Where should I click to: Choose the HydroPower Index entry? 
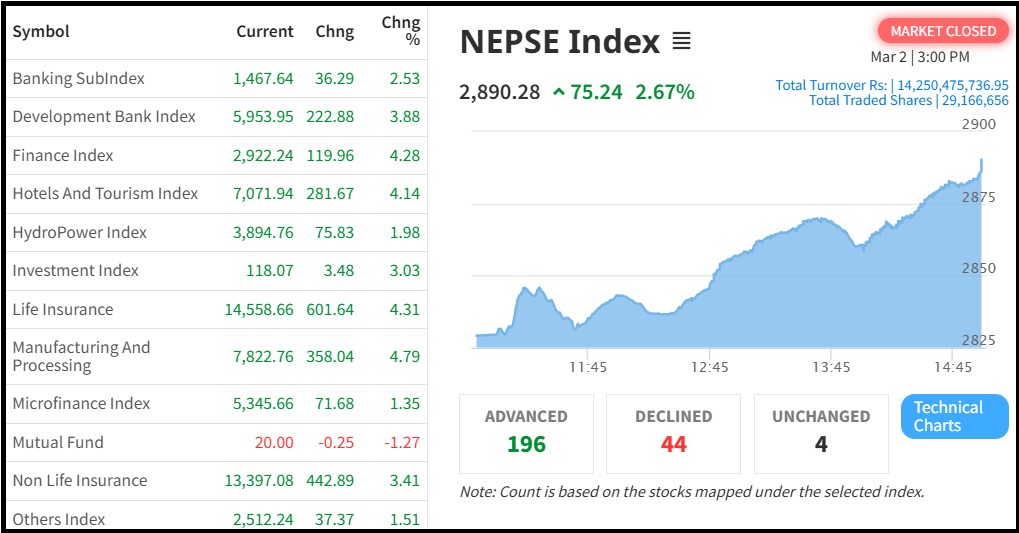(x=80, y=232)
